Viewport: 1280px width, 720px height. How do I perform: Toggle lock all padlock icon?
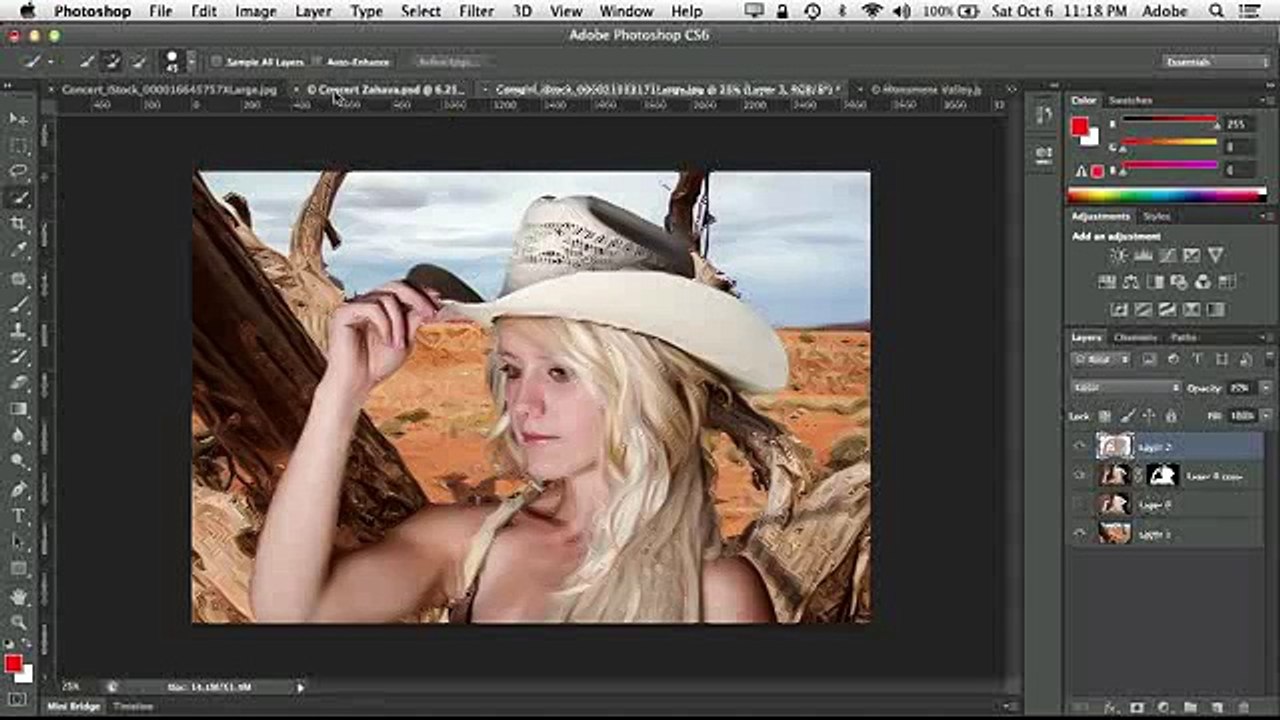click(x=1171, y=416)
